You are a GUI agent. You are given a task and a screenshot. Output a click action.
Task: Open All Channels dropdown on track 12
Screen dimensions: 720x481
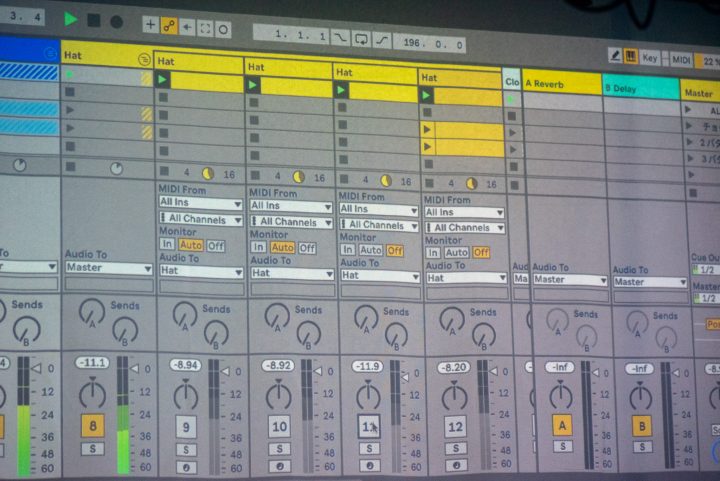pos(465,228)
